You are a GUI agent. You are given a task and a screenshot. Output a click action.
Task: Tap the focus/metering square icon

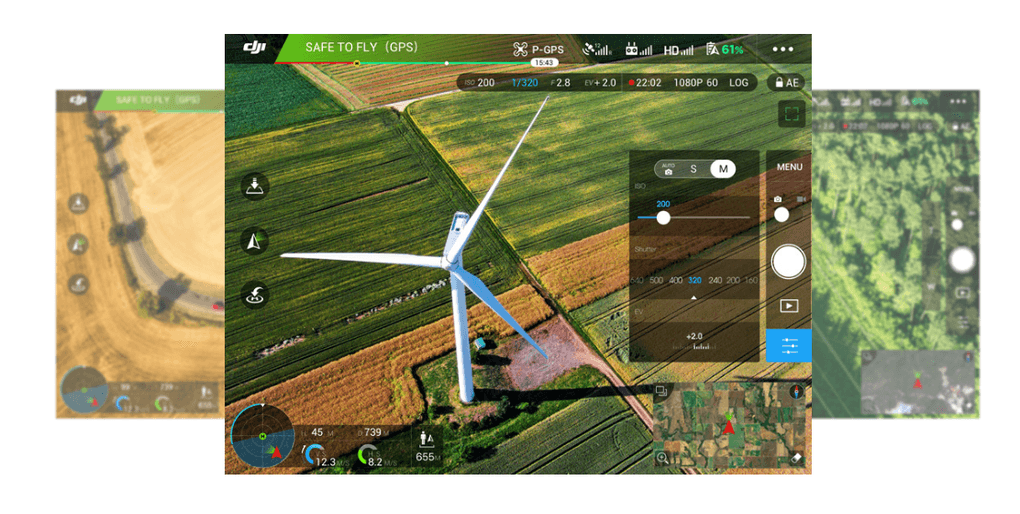(791, 113)
